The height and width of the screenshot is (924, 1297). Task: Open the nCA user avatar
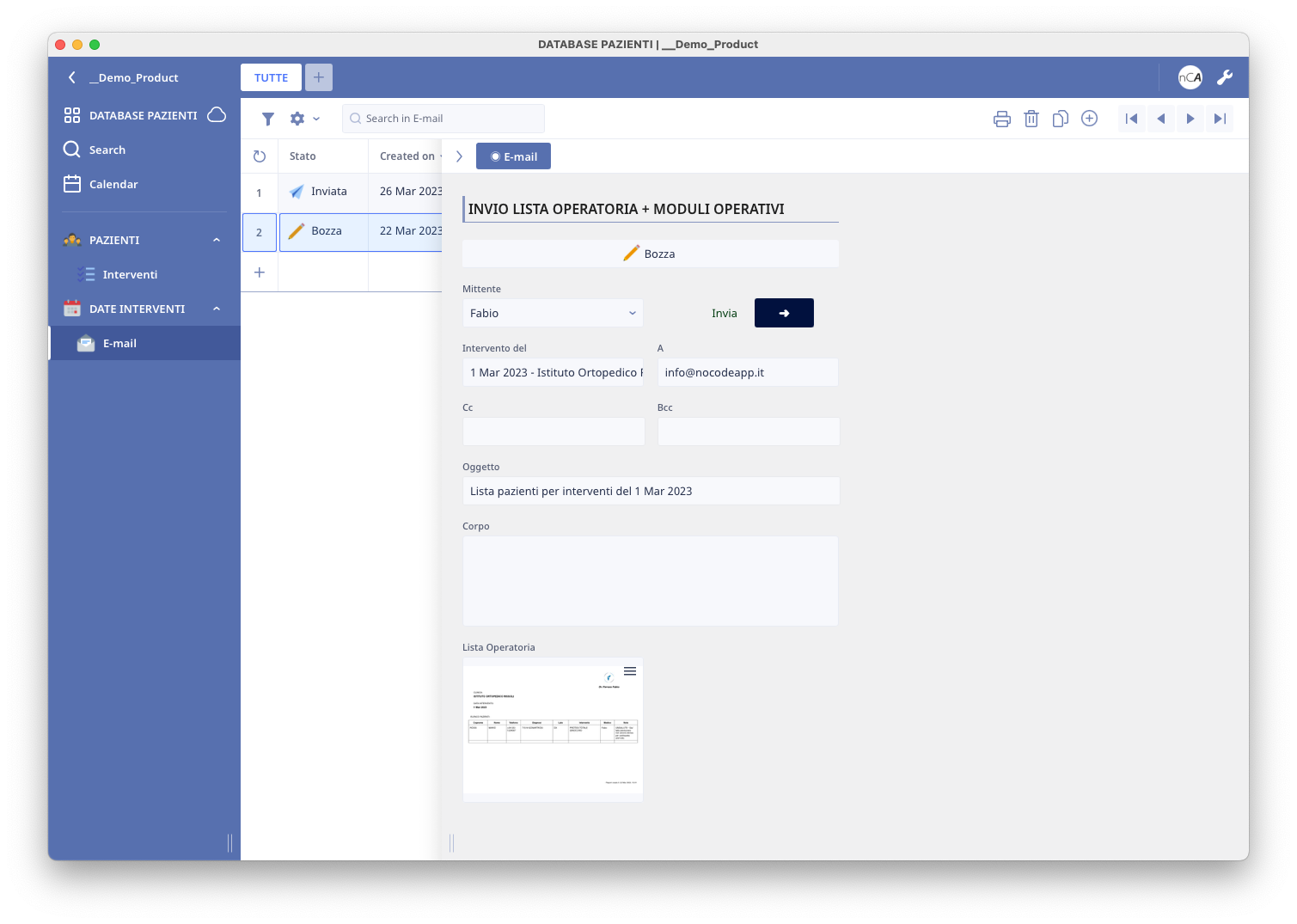pyautogui.click(x=1190, y=77)
